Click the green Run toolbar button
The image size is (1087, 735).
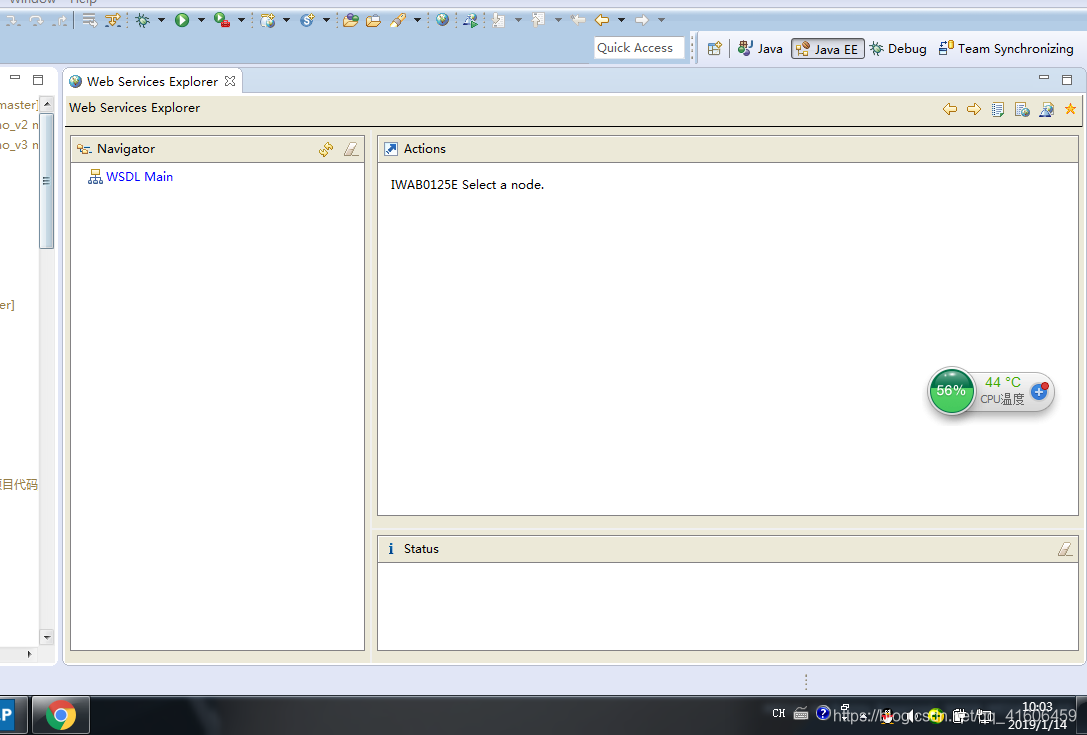[182, 20]
